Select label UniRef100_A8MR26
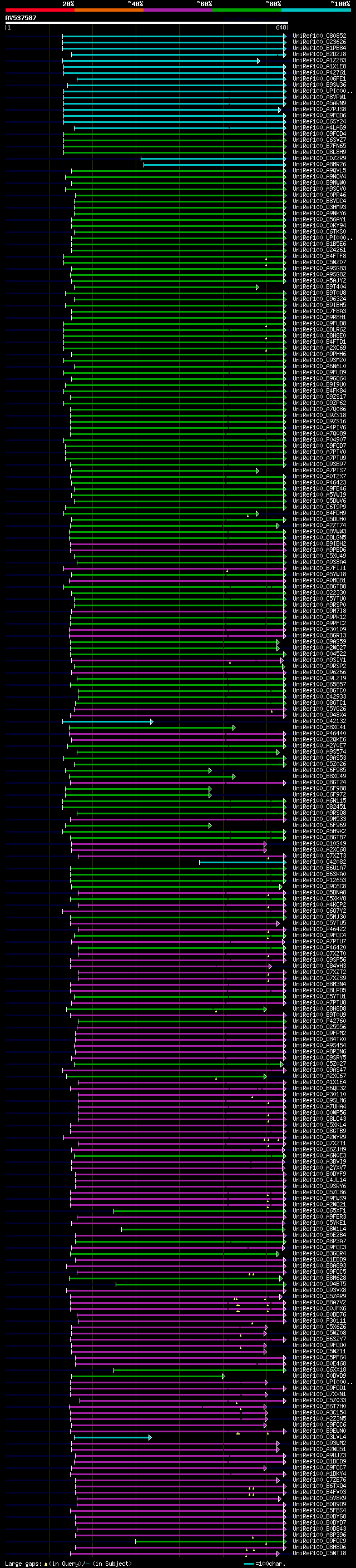This screenshot has width=356, height=1568. click(319, 164)
